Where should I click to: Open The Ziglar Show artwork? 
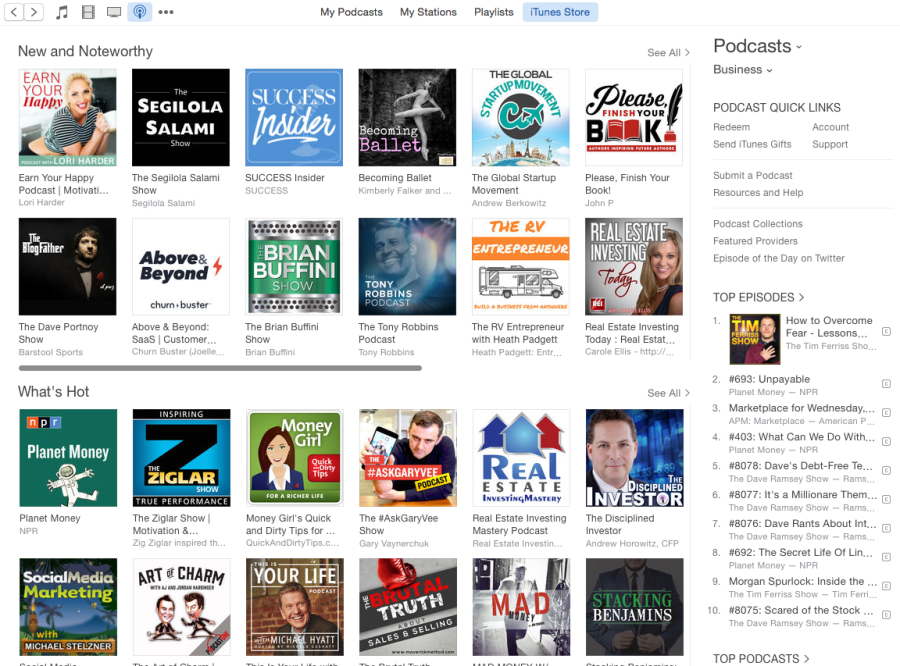(181, 458)
